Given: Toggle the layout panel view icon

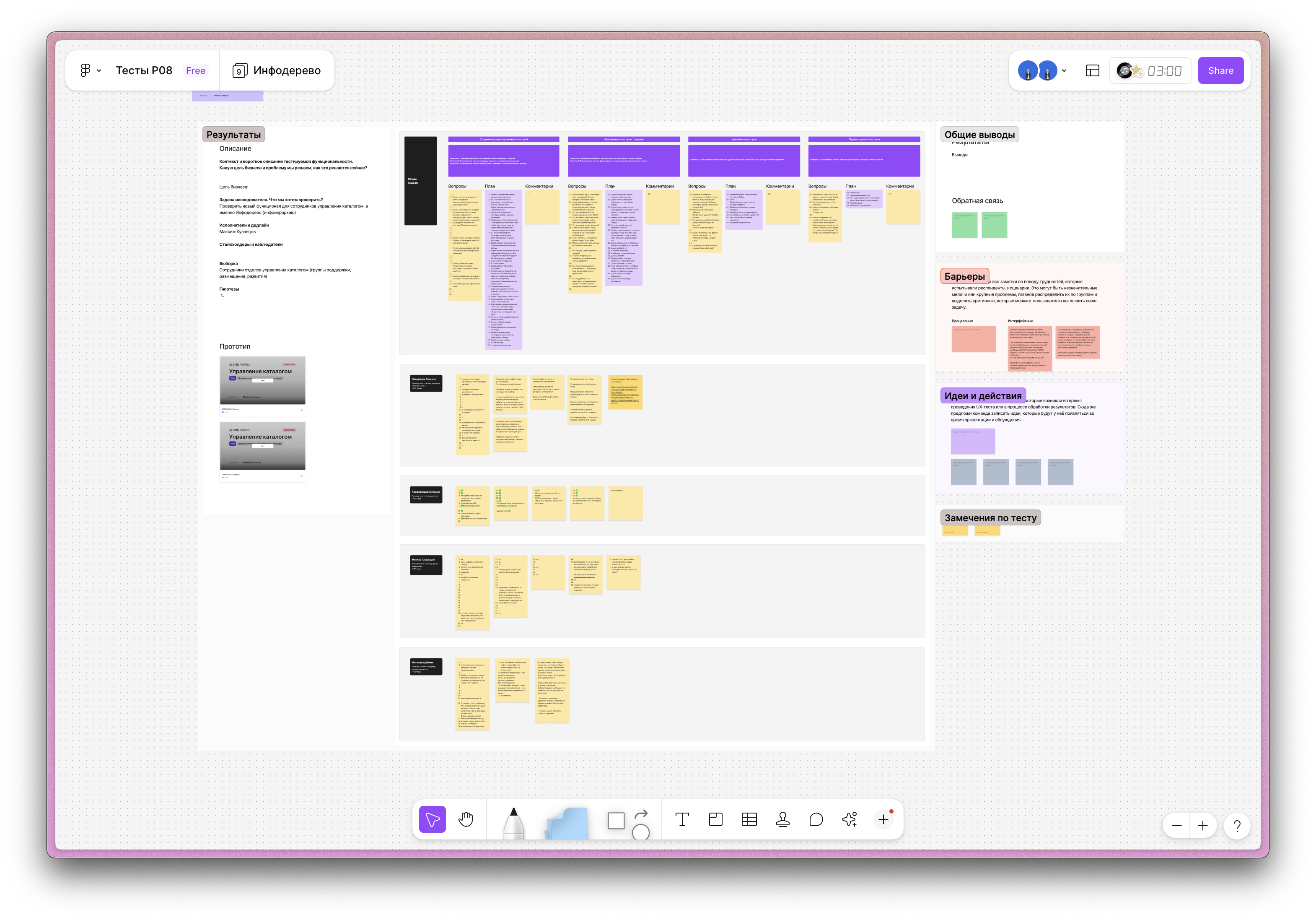Looking at the screenshot, I should coord(1093,70).
